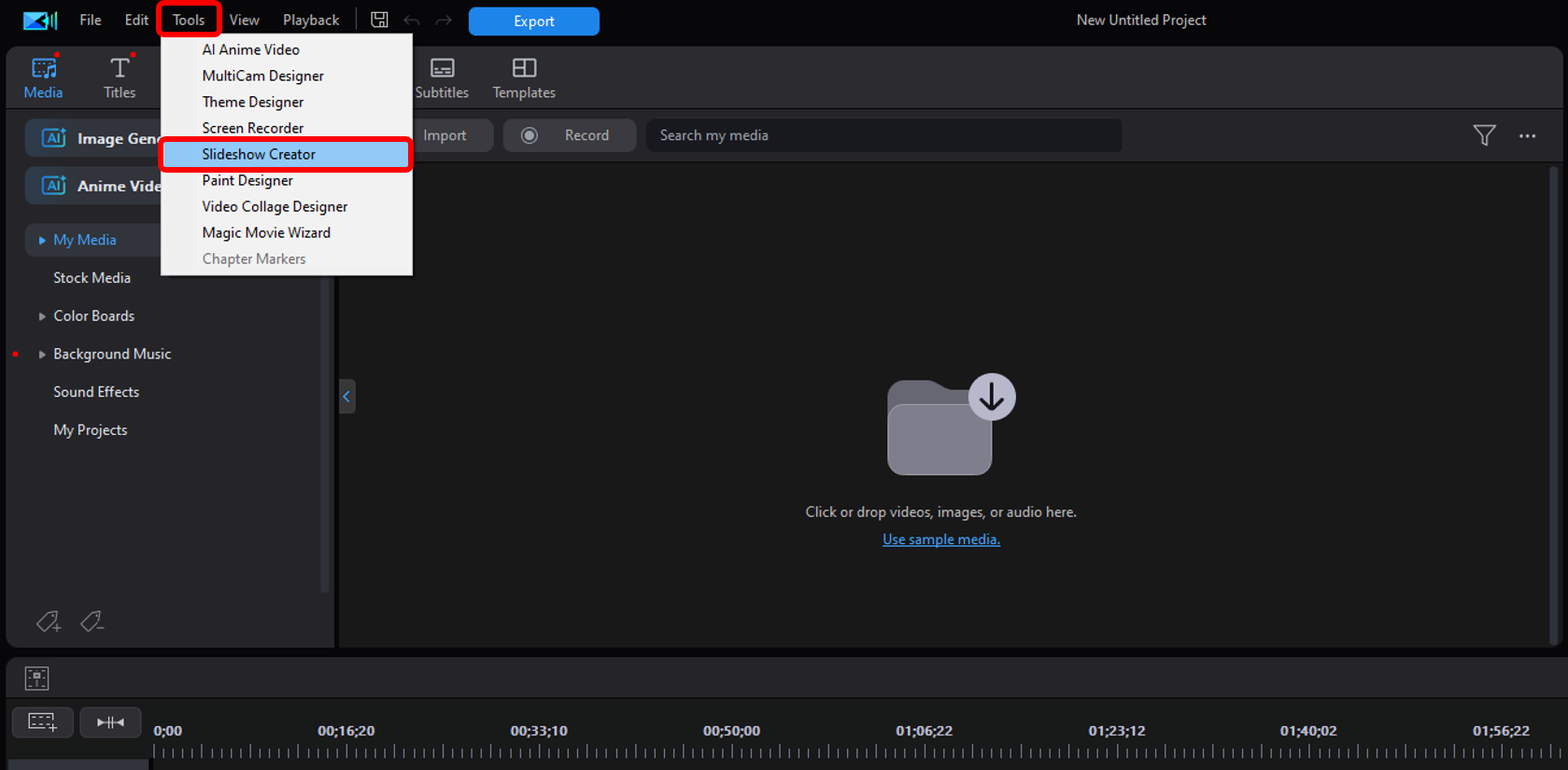Open the media filter funnel icon
Viewport: 1568px width, 770px height.
coord(1484,135)
